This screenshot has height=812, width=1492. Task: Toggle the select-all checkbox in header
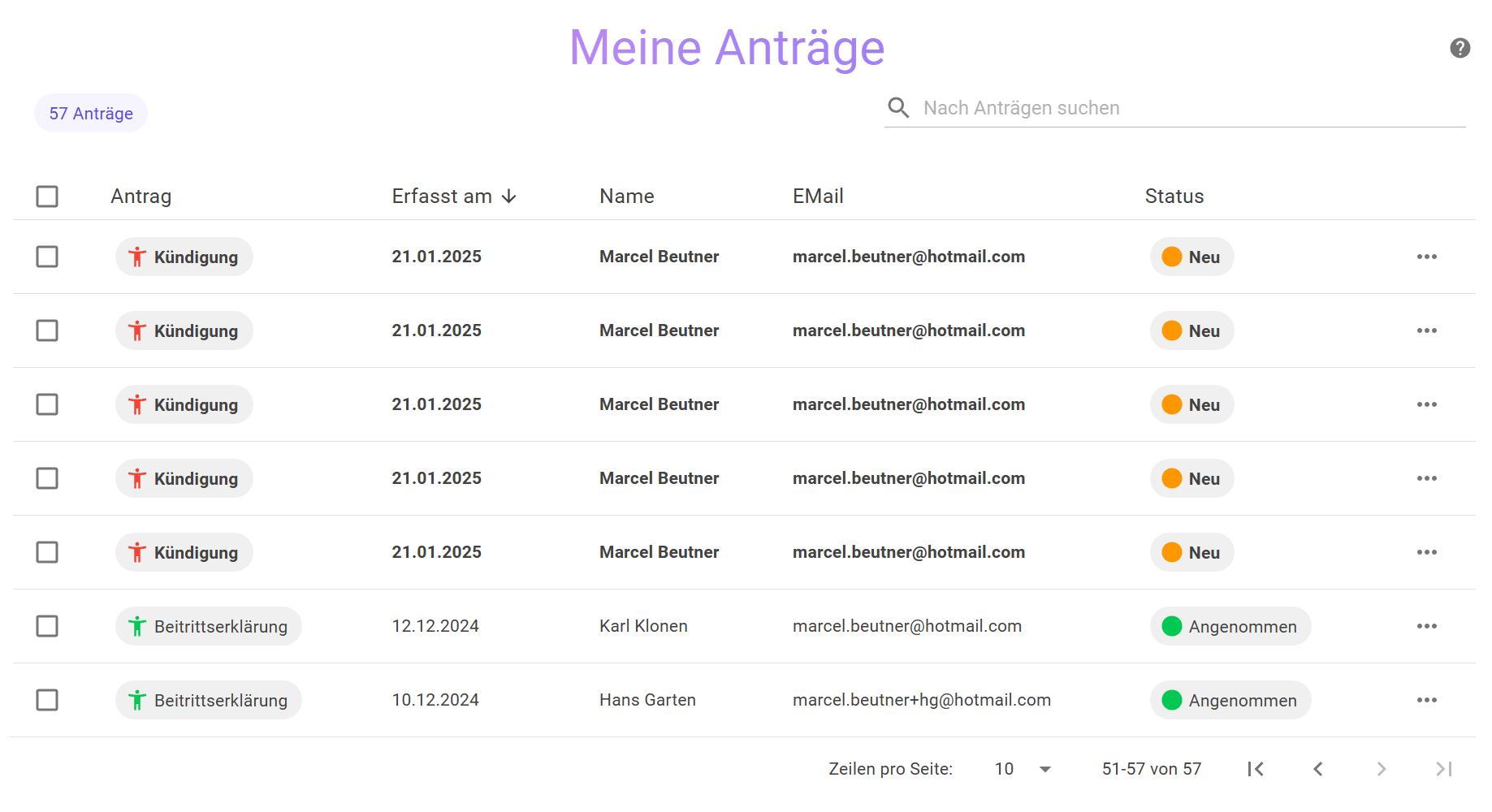[47, 197]
